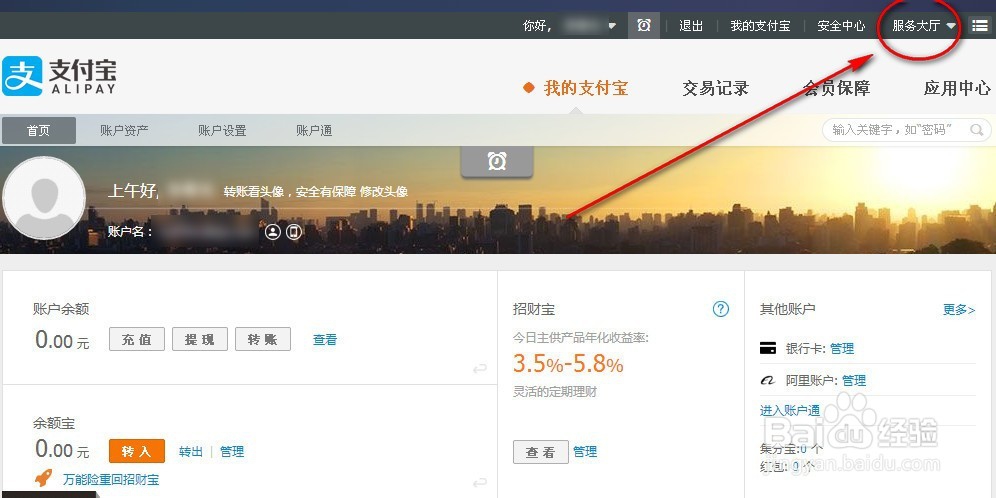Click 管理 next to 阿里账户
This screenshot has height=498, width=996.
[x=854, y=380]
